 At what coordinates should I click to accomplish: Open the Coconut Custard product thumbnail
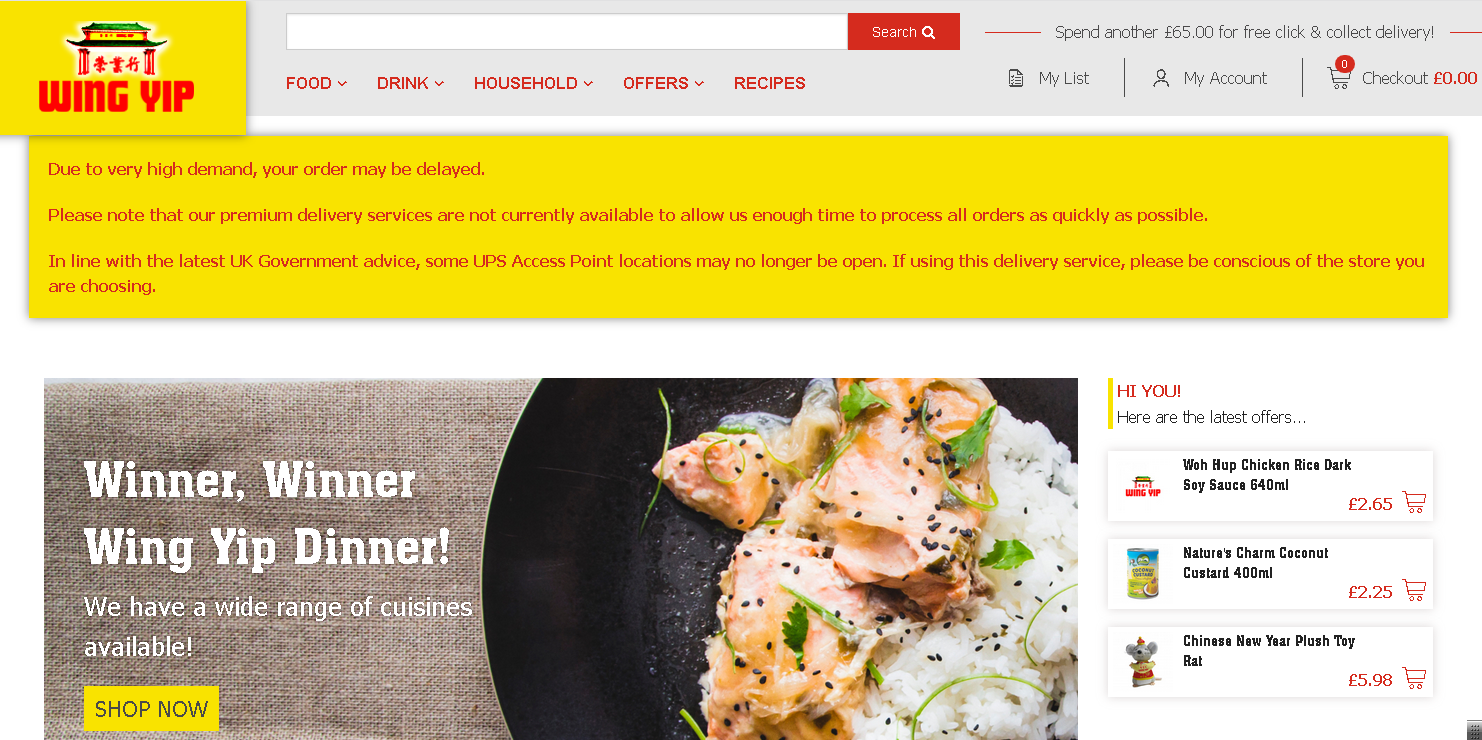[1142, 573]
